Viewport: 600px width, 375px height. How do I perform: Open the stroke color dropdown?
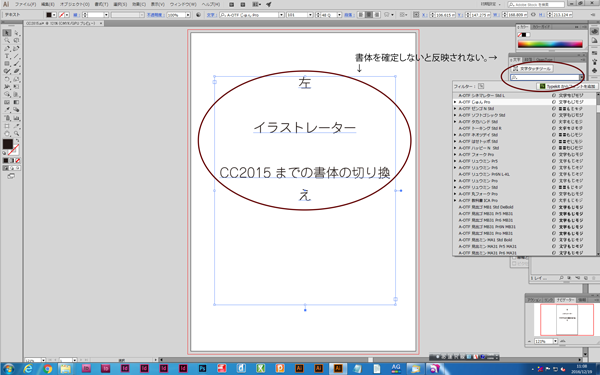click(67, 15)
